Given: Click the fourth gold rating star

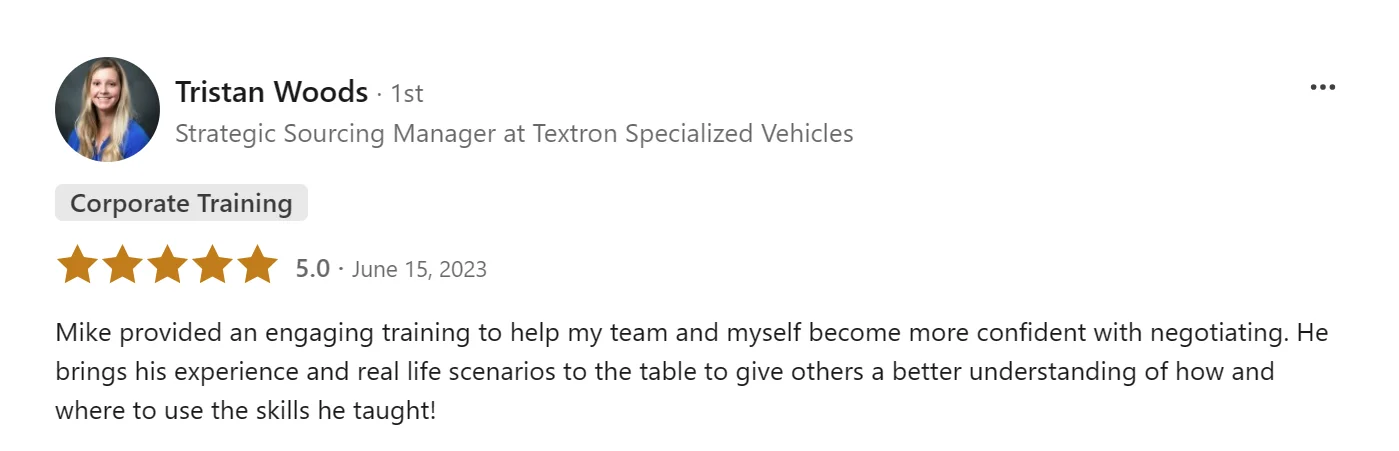Looking at the screenshot, I should click(212, 266).
